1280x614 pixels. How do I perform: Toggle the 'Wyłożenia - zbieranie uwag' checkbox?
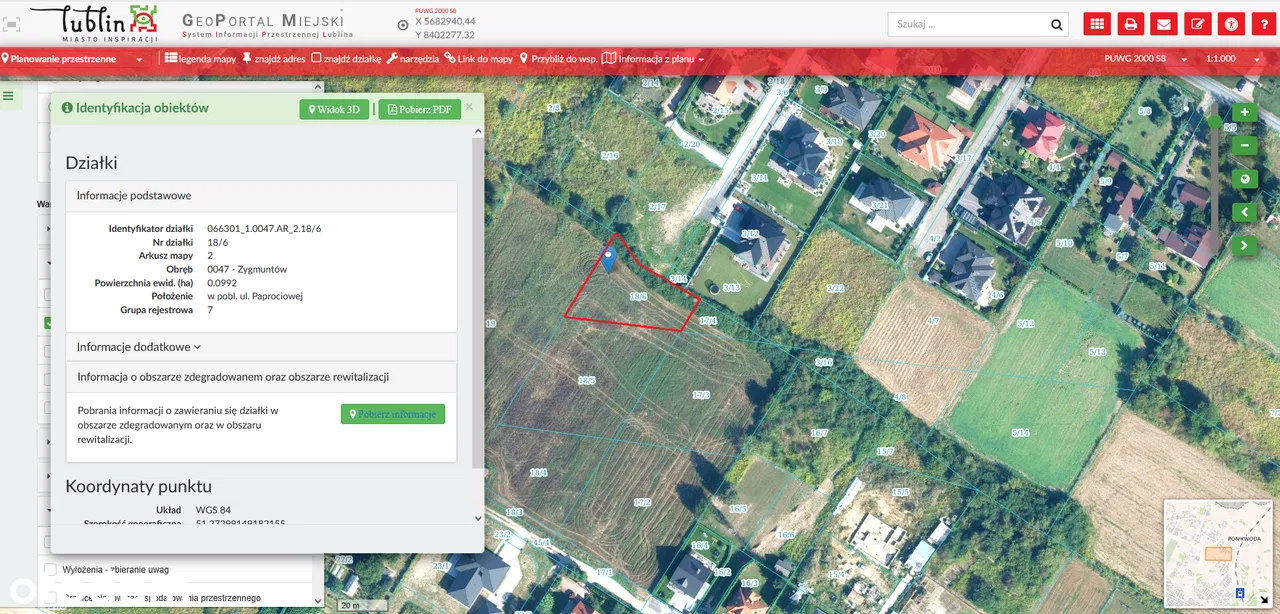point(51,570)
